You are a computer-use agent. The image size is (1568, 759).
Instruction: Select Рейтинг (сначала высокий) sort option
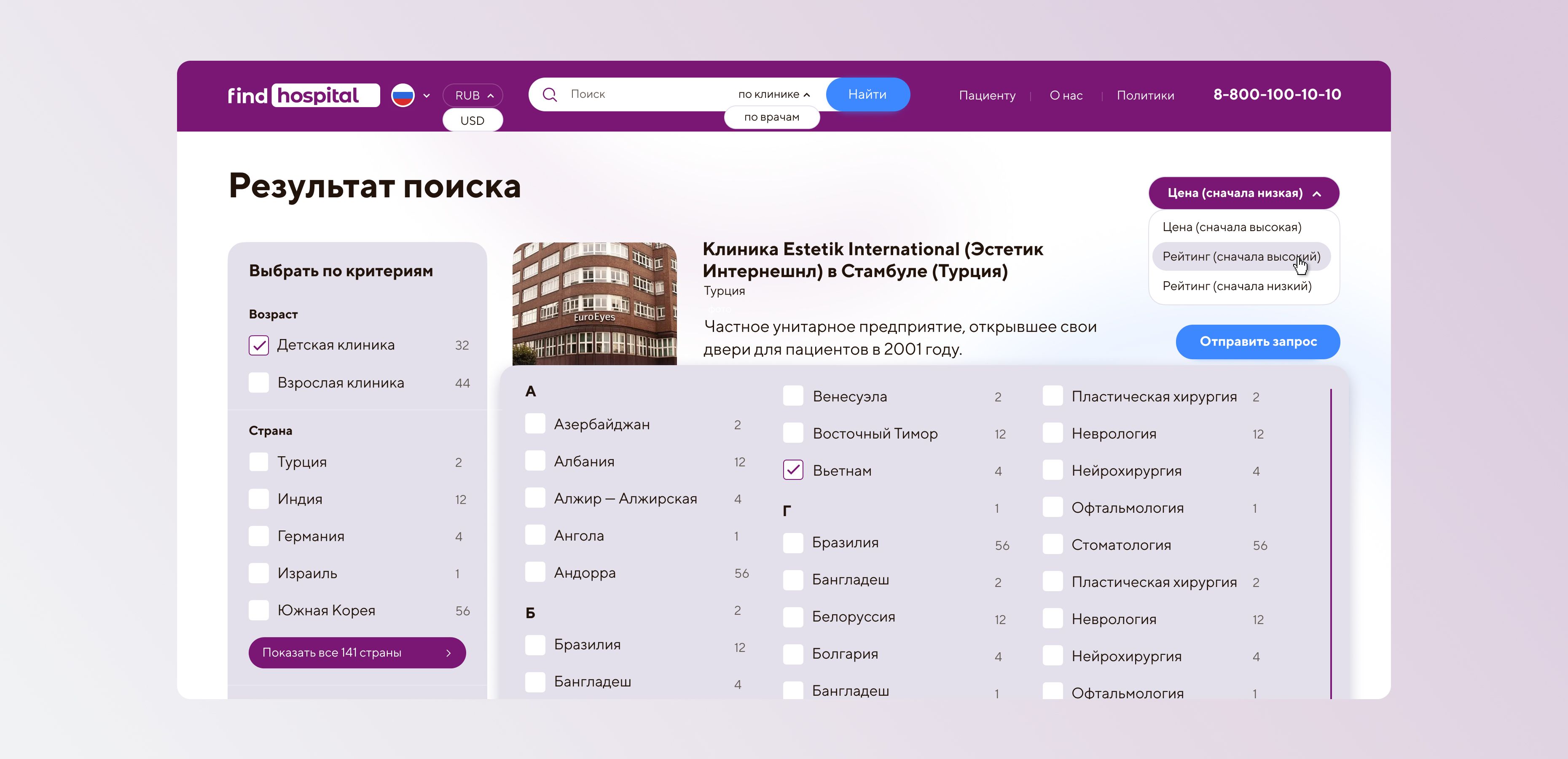1241,256
